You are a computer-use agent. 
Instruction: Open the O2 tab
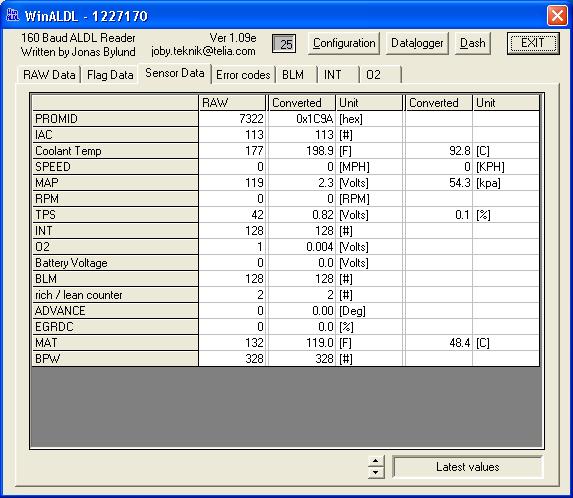click(380, 75)
